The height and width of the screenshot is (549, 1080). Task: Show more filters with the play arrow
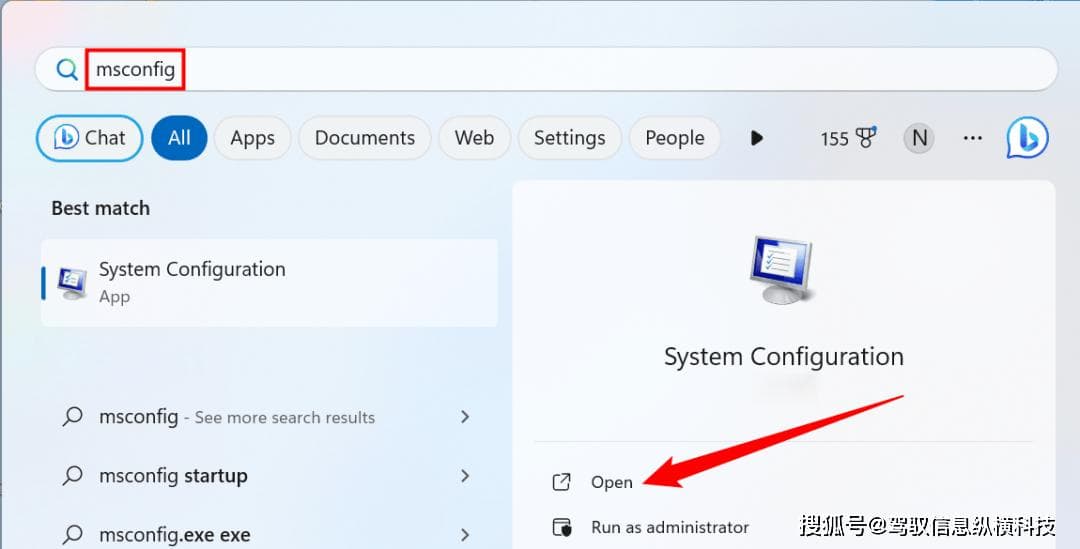click(756, 138)
